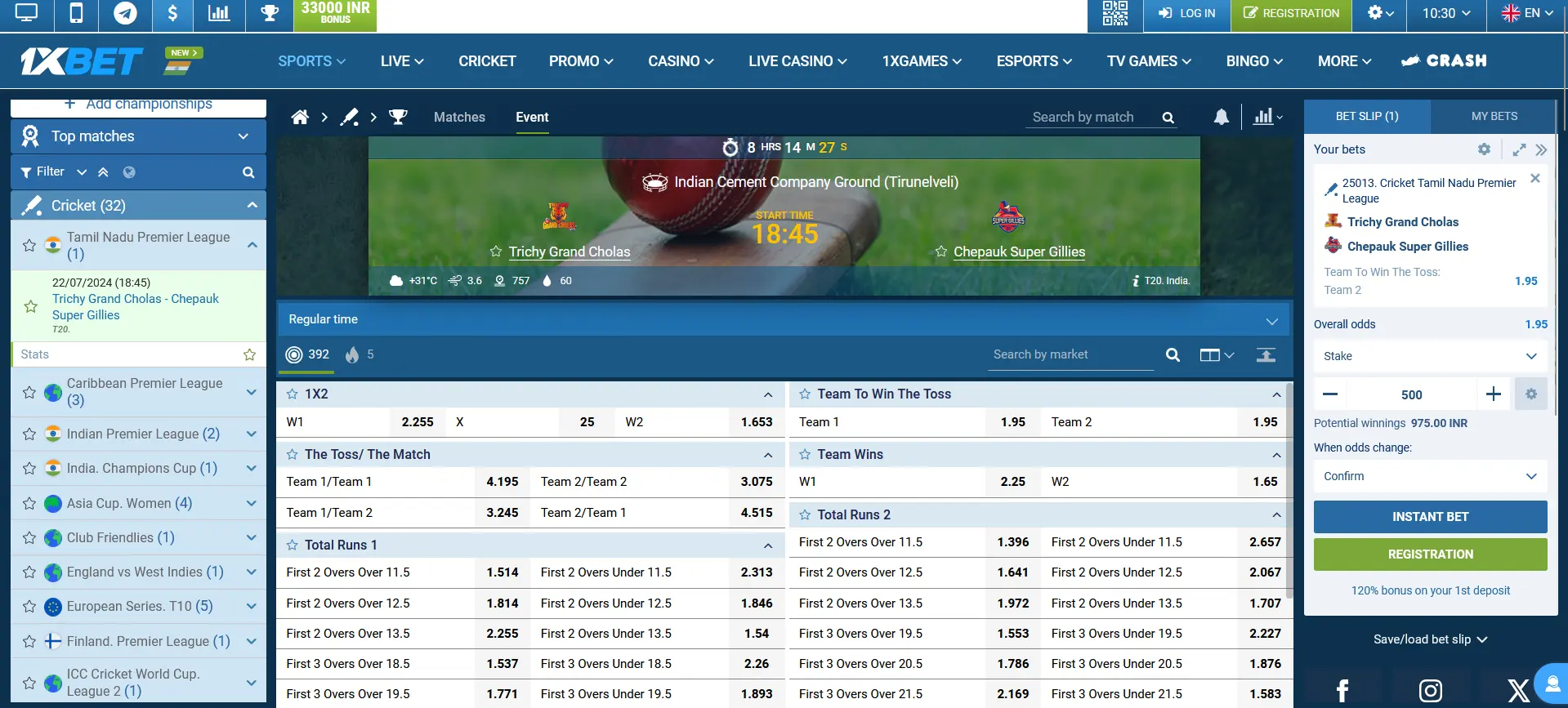Open QR code icon
The image size is (1568, 708).
(1115, 13)
